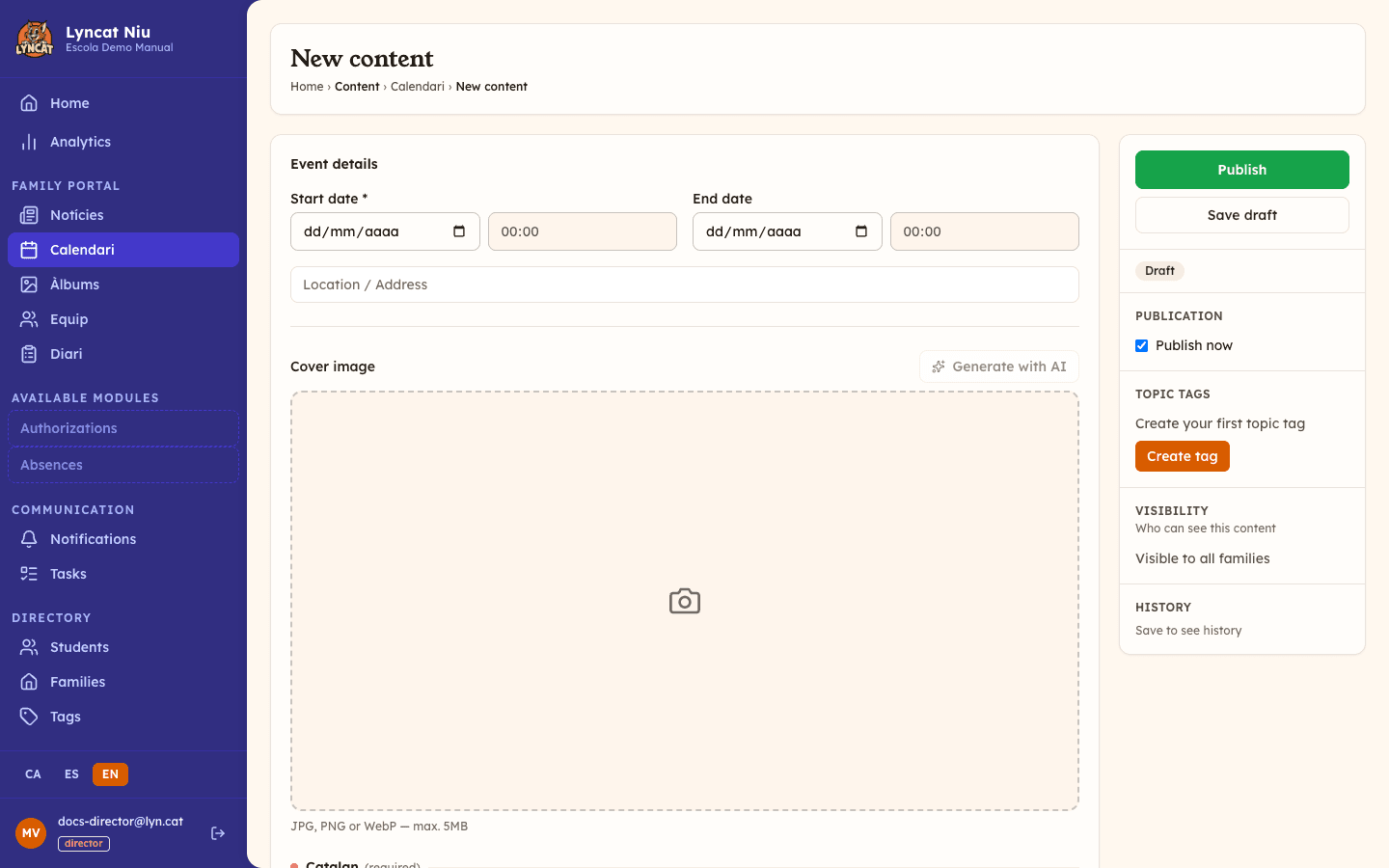Screen dimensions: 1389x868
Task: Click the Location / Address input
Action: point(685,285)
